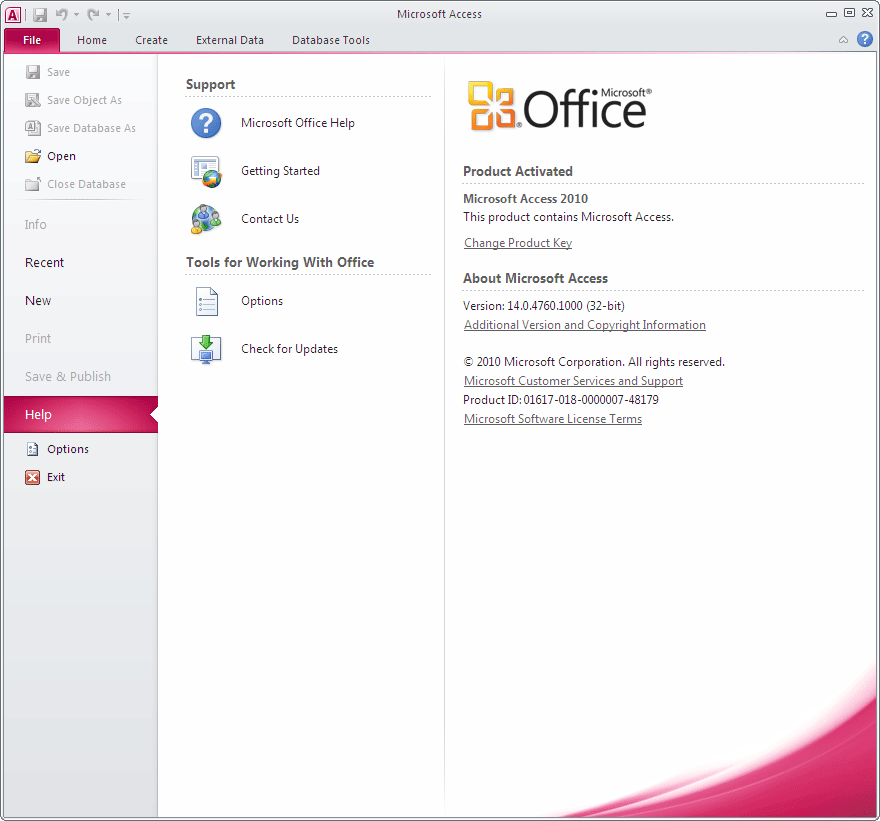The width and height of the screenshot is (880, 821).
Task: Open Microsoft Customer Services and Support link
Action: click(x=574, y=381)
